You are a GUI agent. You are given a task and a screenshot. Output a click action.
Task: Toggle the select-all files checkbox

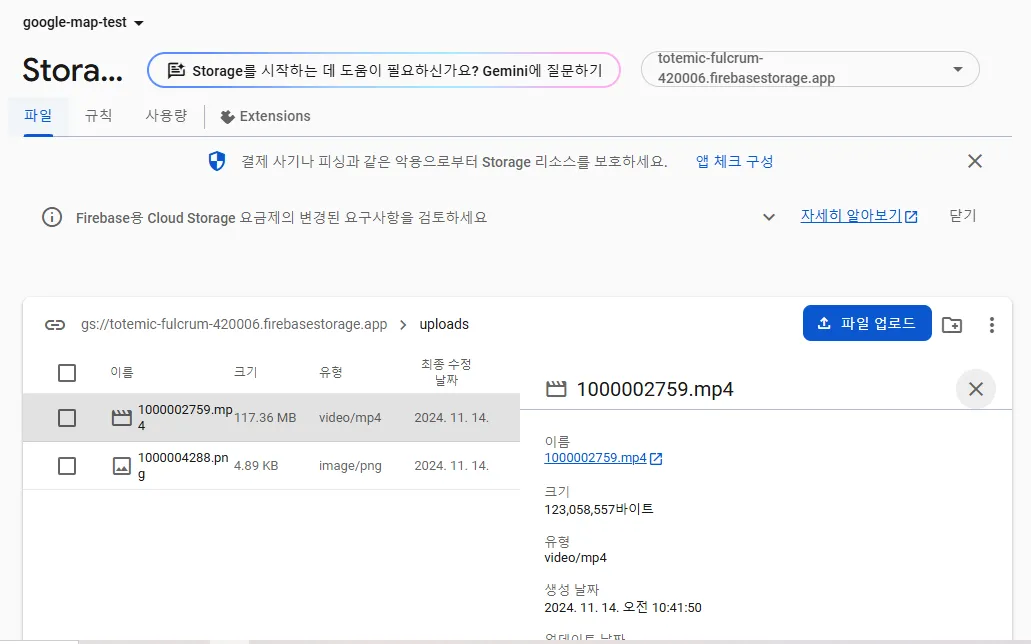pos(67,373)
